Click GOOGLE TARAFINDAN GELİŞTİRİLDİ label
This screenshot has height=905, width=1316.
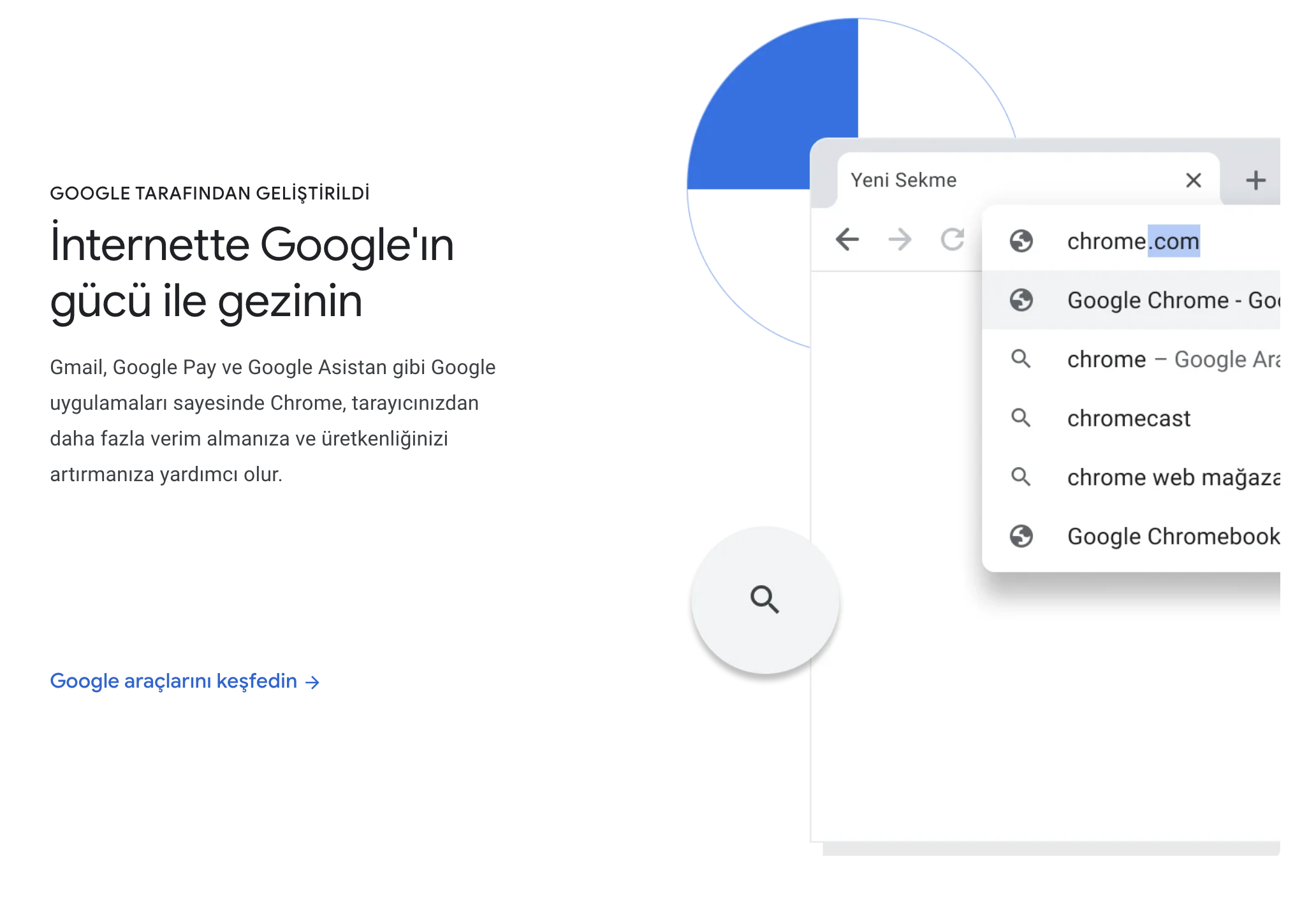tap(210, 193)
